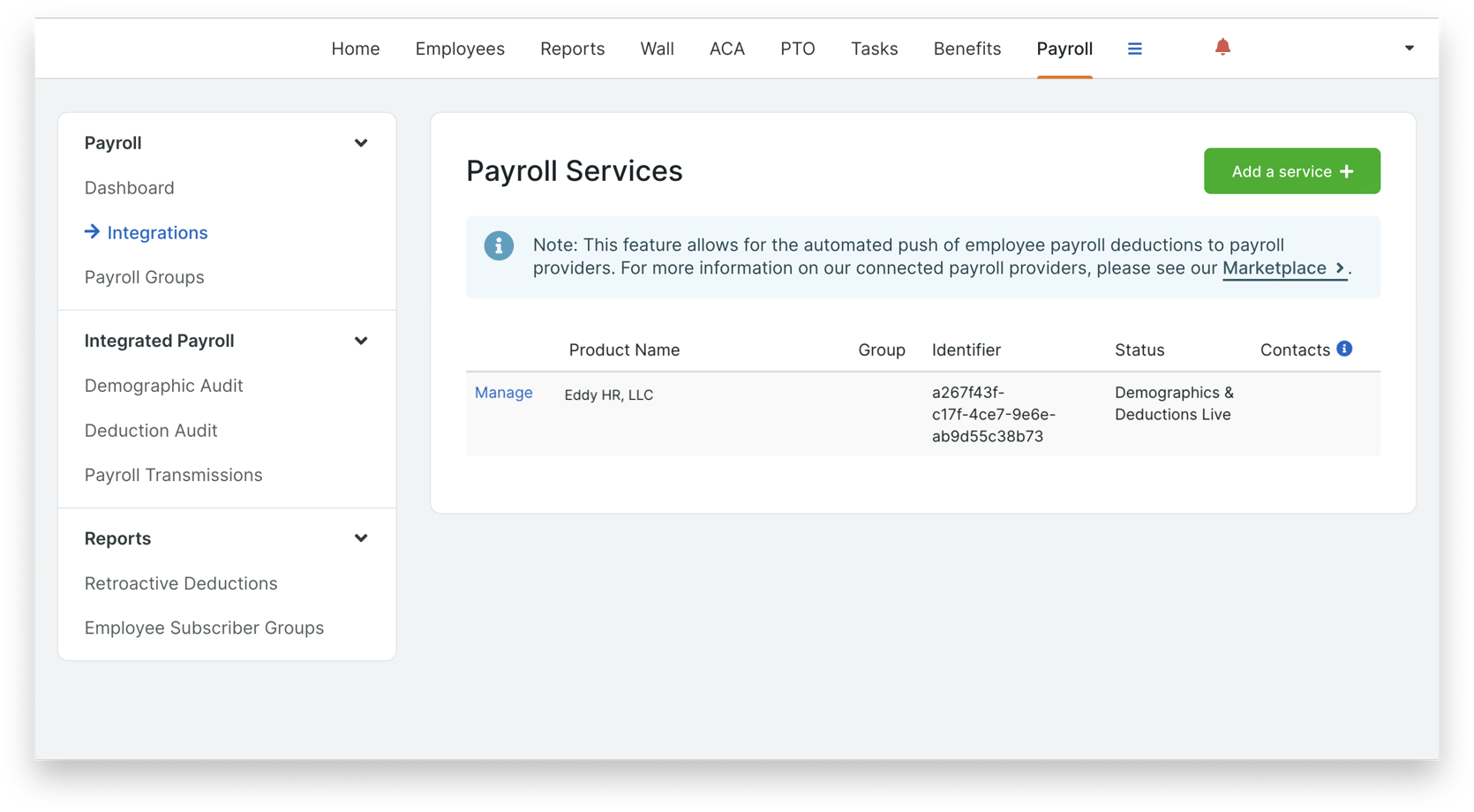The width and height of the screenshot is (1474, 812).
Task: Collapse the Payroll sidebar section
Action: click(x=360, y=142)
